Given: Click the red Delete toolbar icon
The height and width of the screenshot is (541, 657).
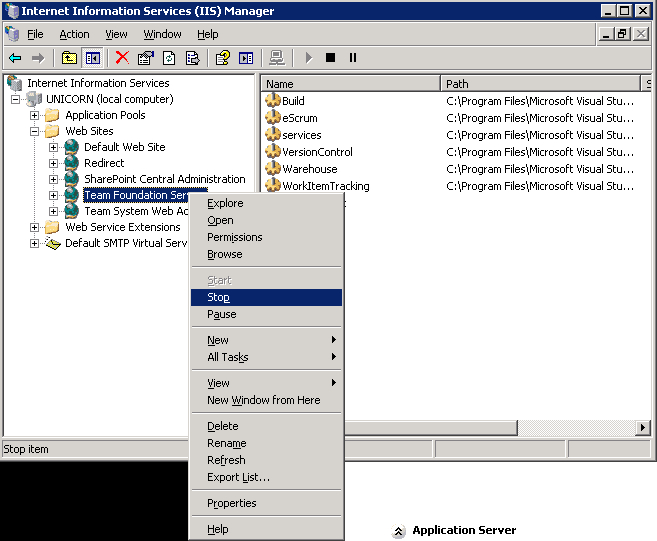Looking at the screenshot, I should (x=122, y=58).
